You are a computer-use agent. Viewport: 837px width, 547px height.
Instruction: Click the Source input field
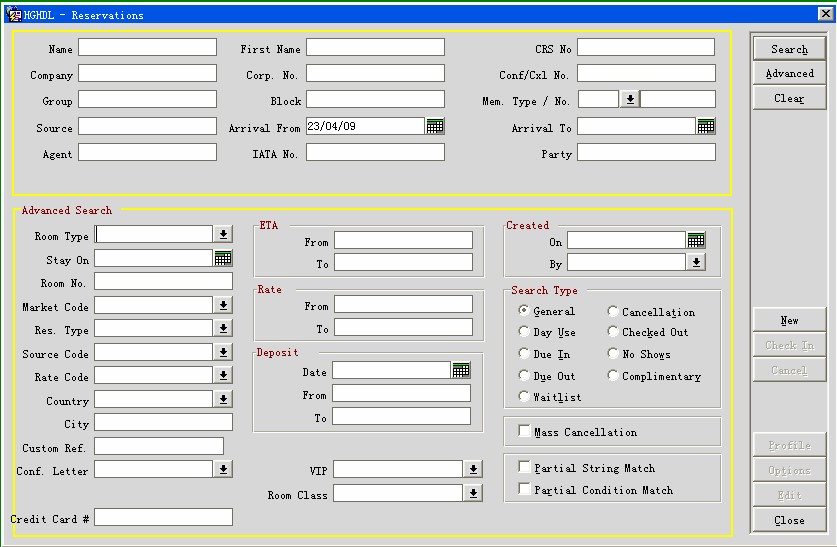tap(147, 126)
